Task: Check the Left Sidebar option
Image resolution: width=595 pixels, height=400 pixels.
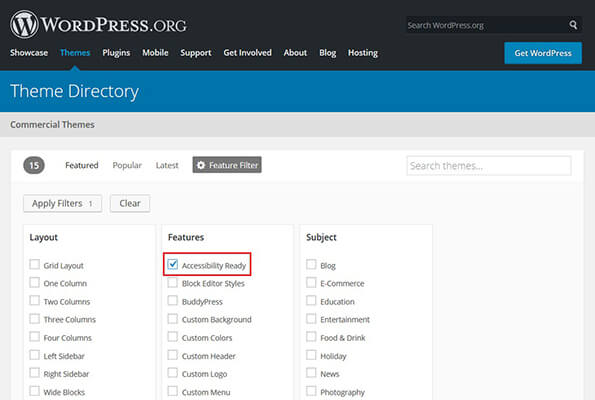Action: point(35,355)
